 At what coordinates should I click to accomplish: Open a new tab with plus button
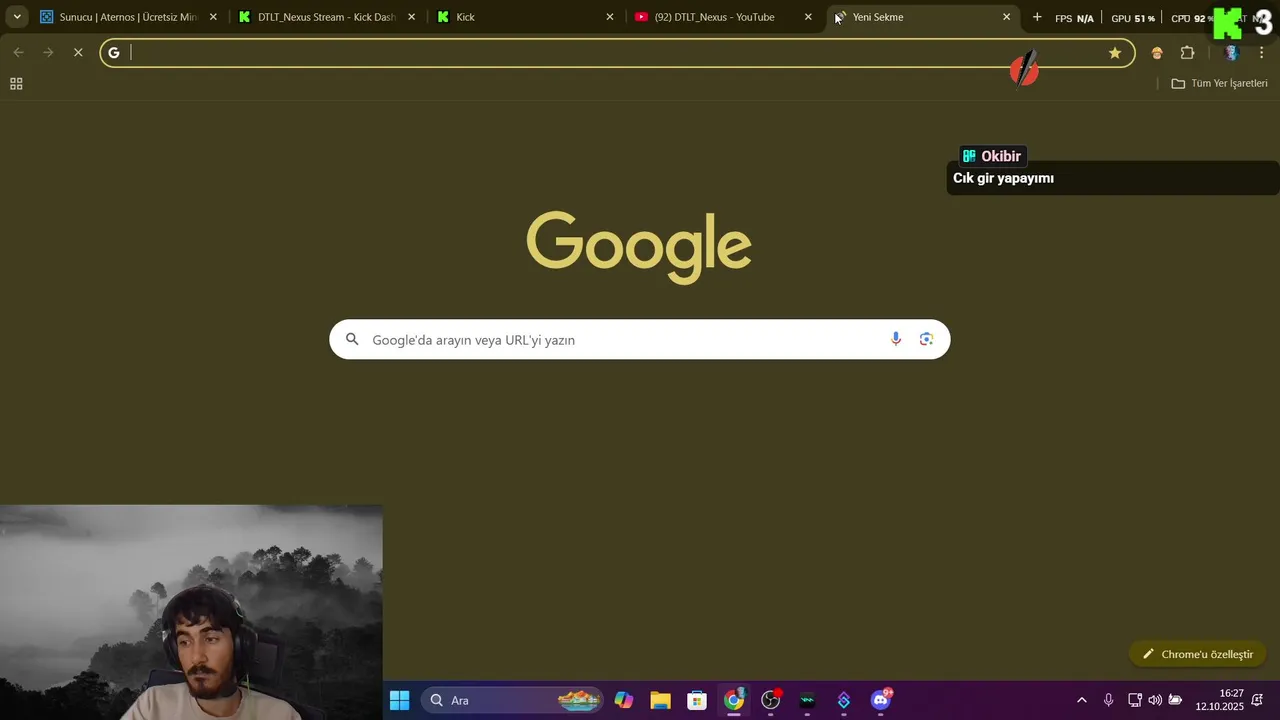pos(1037,17)
